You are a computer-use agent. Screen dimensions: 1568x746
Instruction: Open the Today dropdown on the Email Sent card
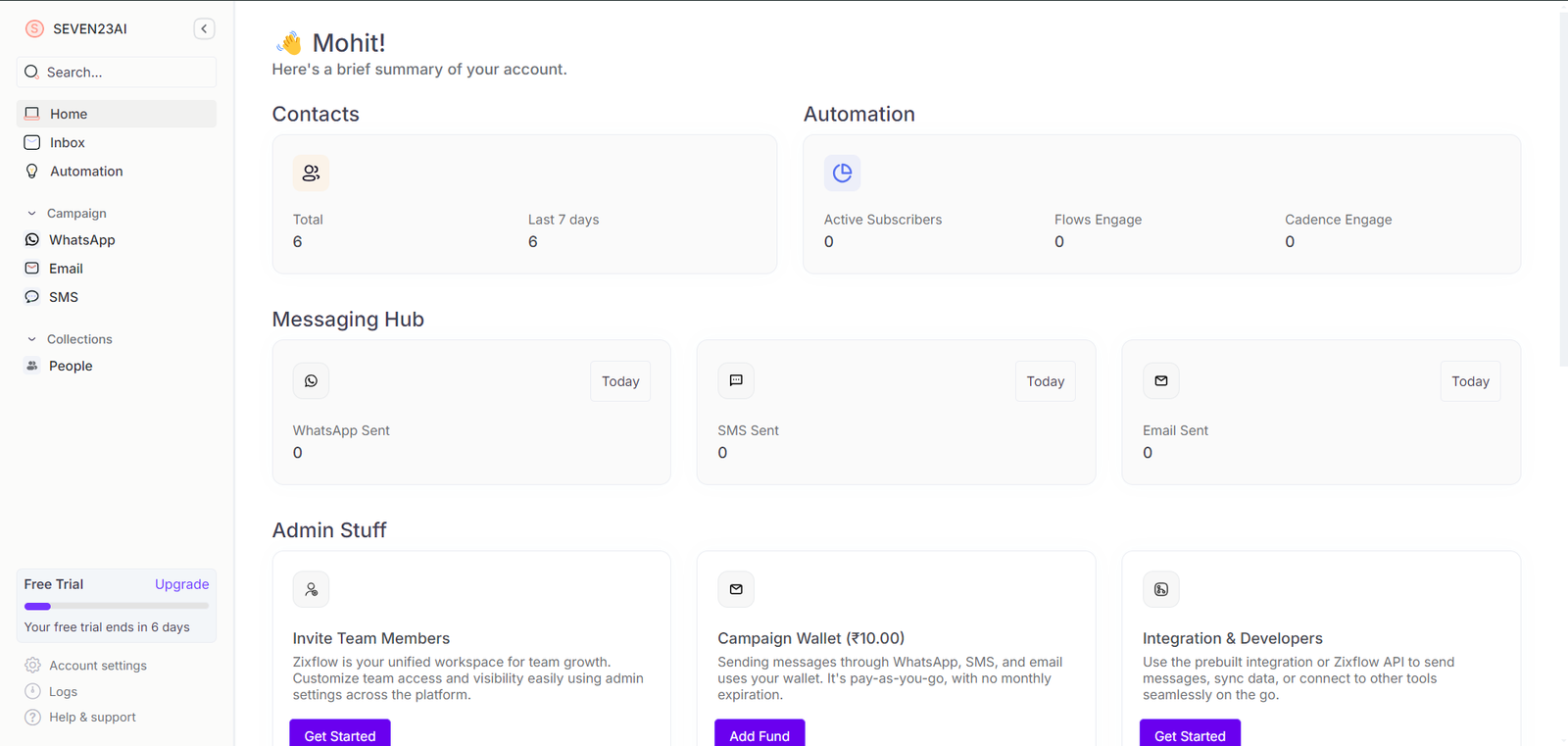coord(1470,381)
